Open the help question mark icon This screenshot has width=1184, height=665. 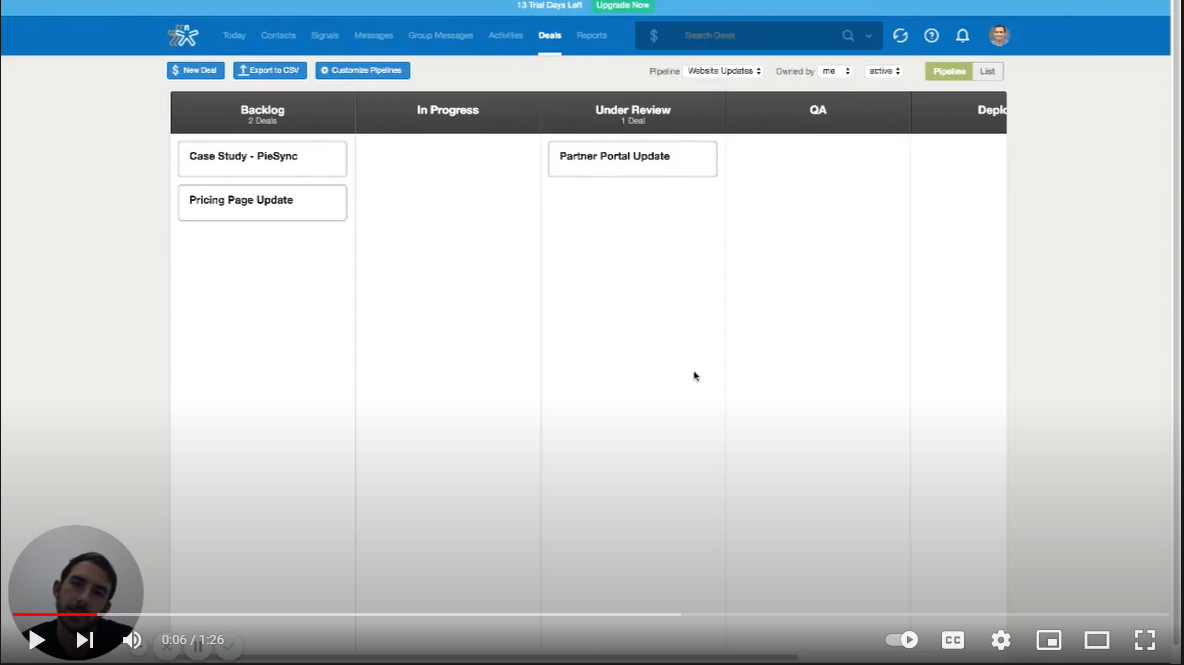pos(931,35)
